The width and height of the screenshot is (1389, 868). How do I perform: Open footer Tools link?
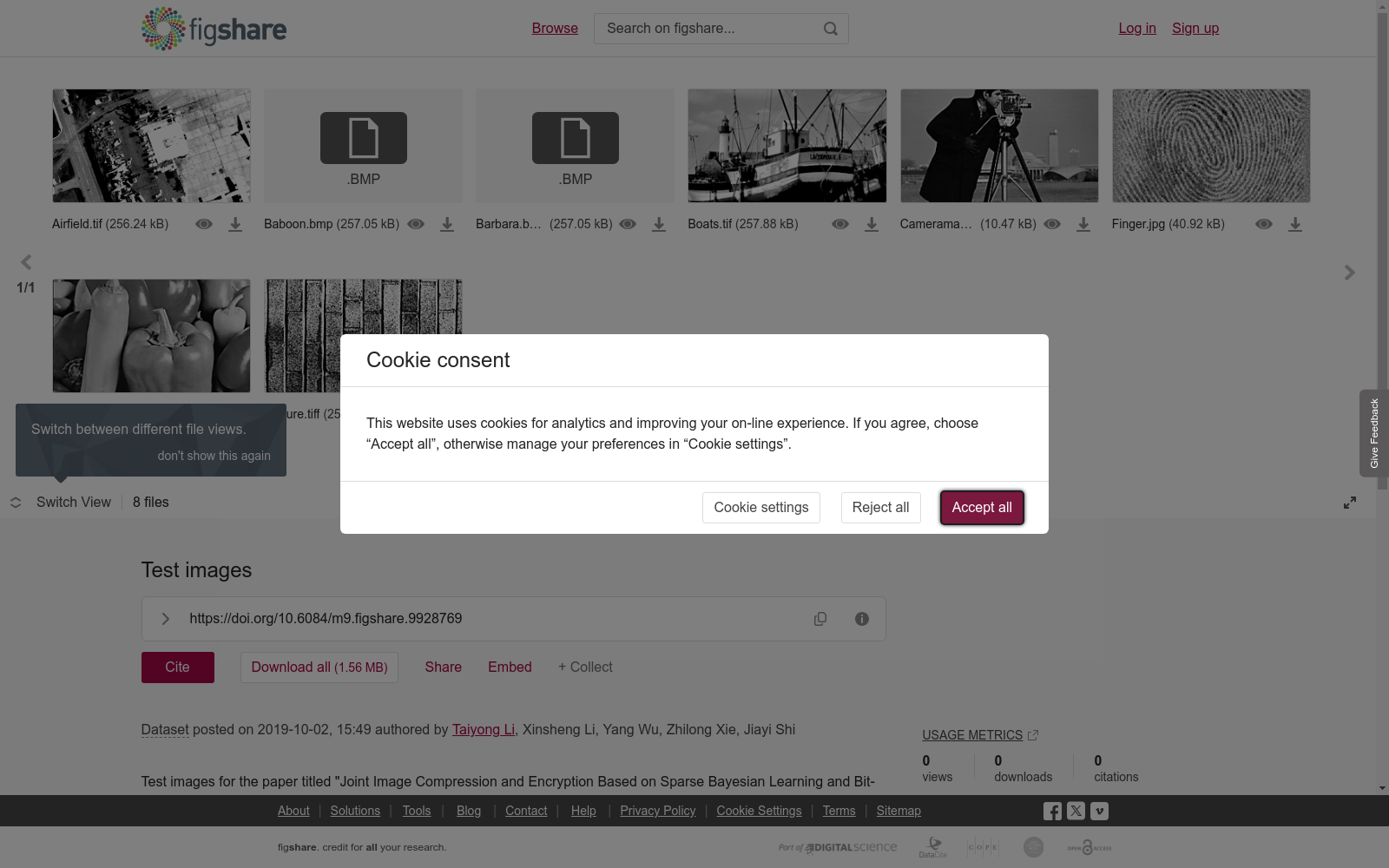pyautogui.click(x=417, y=811)
